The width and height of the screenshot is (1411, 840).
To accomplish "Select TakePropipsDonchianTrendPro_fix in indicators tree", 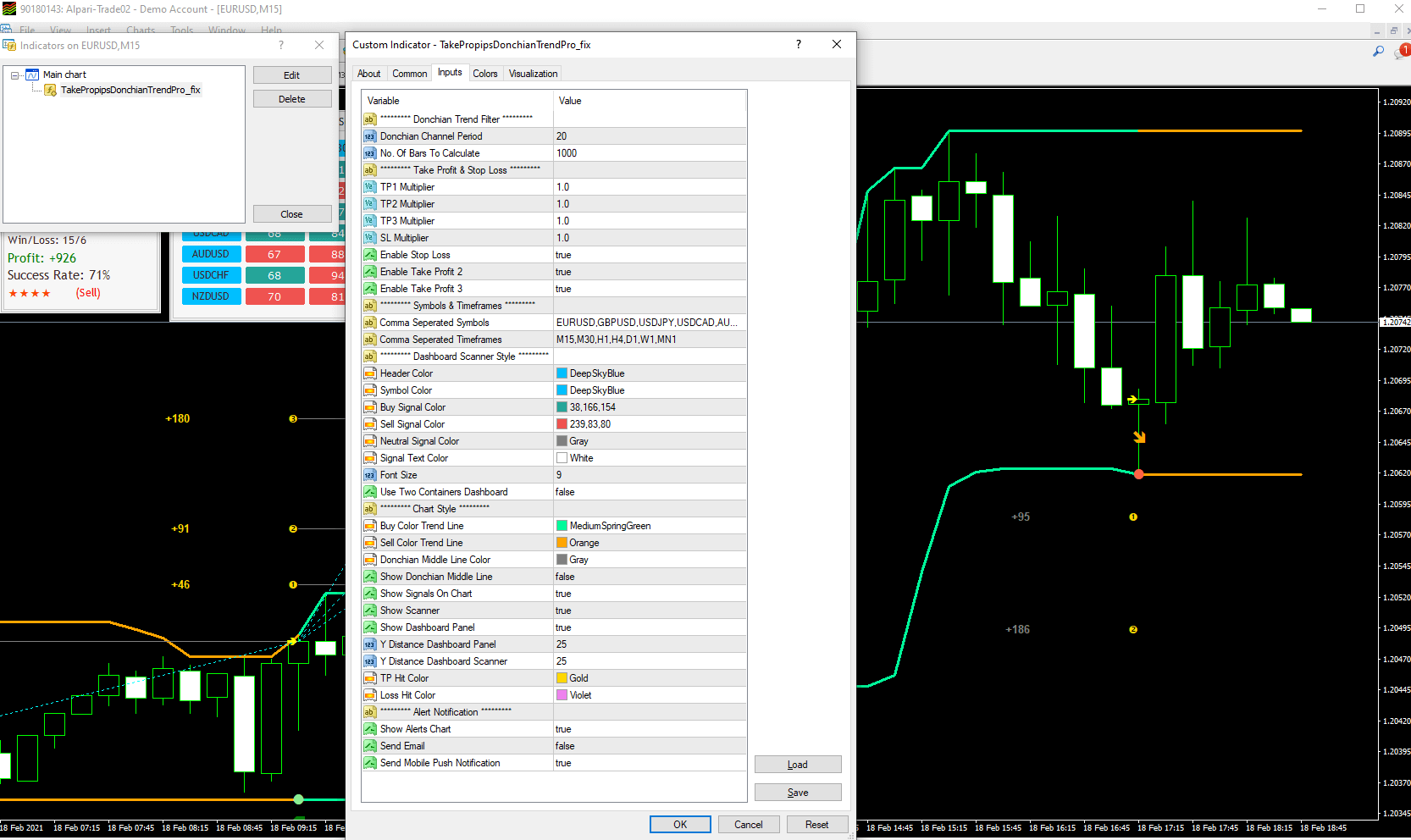I will tap(130, 90).
